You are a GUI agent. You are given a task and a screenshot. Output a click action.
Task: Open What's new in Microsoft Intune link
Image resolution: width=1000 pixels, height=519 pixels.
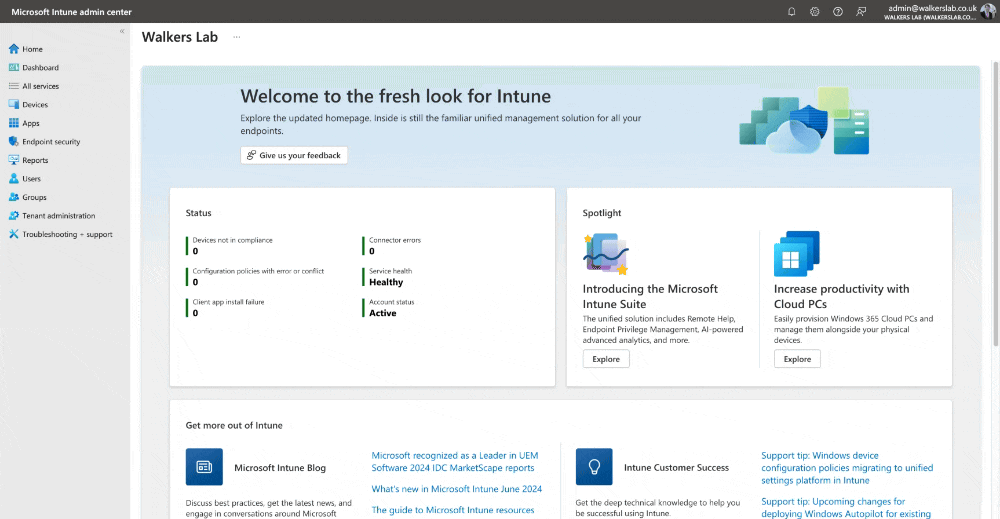point(456,489)
